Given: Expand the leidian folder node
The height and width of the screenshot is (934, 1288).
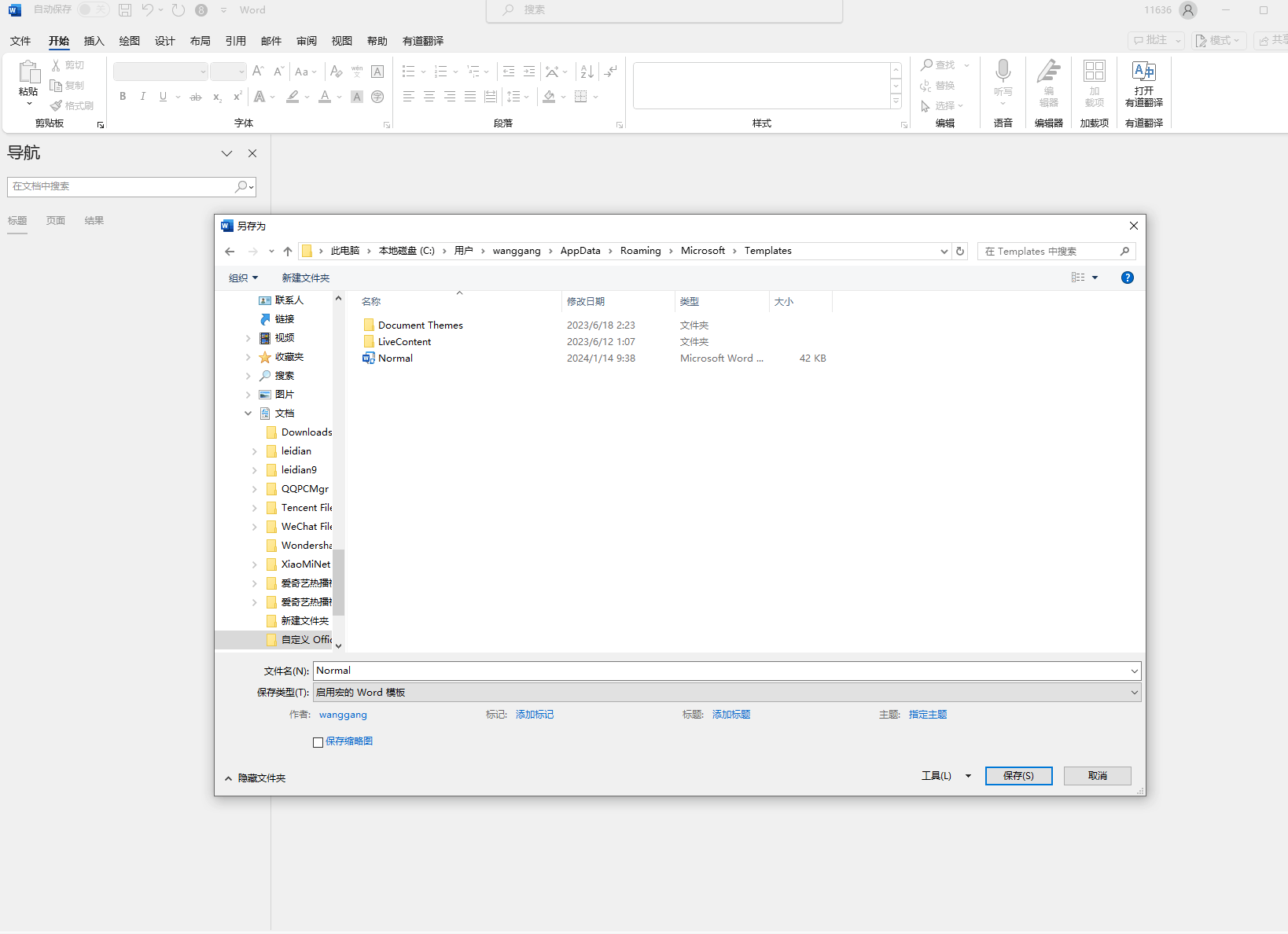Looking at the screenshot, I should [255, 451].
